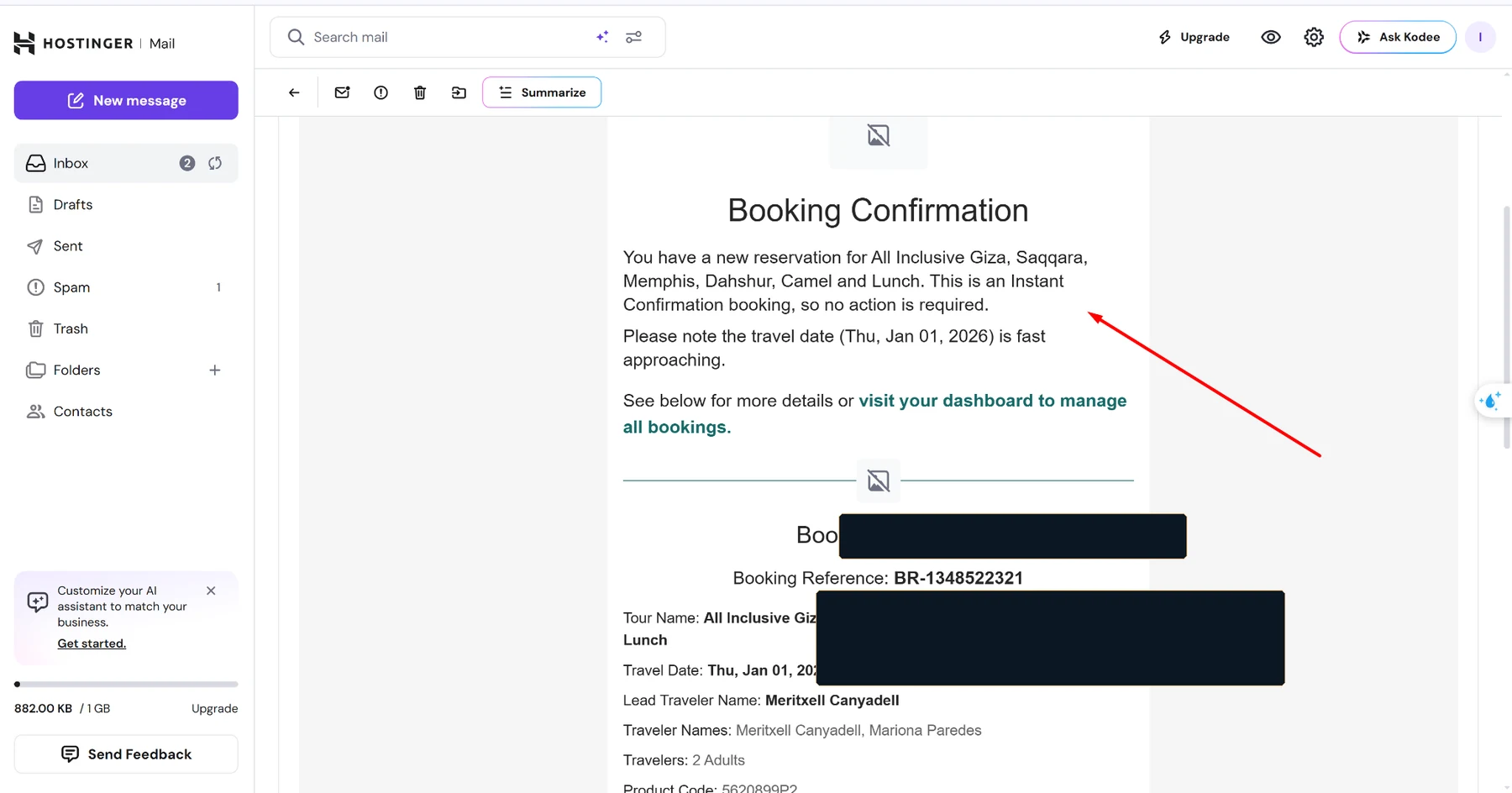The width and height of the screenshot is (1512, 793).
Task: Click the floating AI droplet icon
Action: click(x=1491, y=401)
